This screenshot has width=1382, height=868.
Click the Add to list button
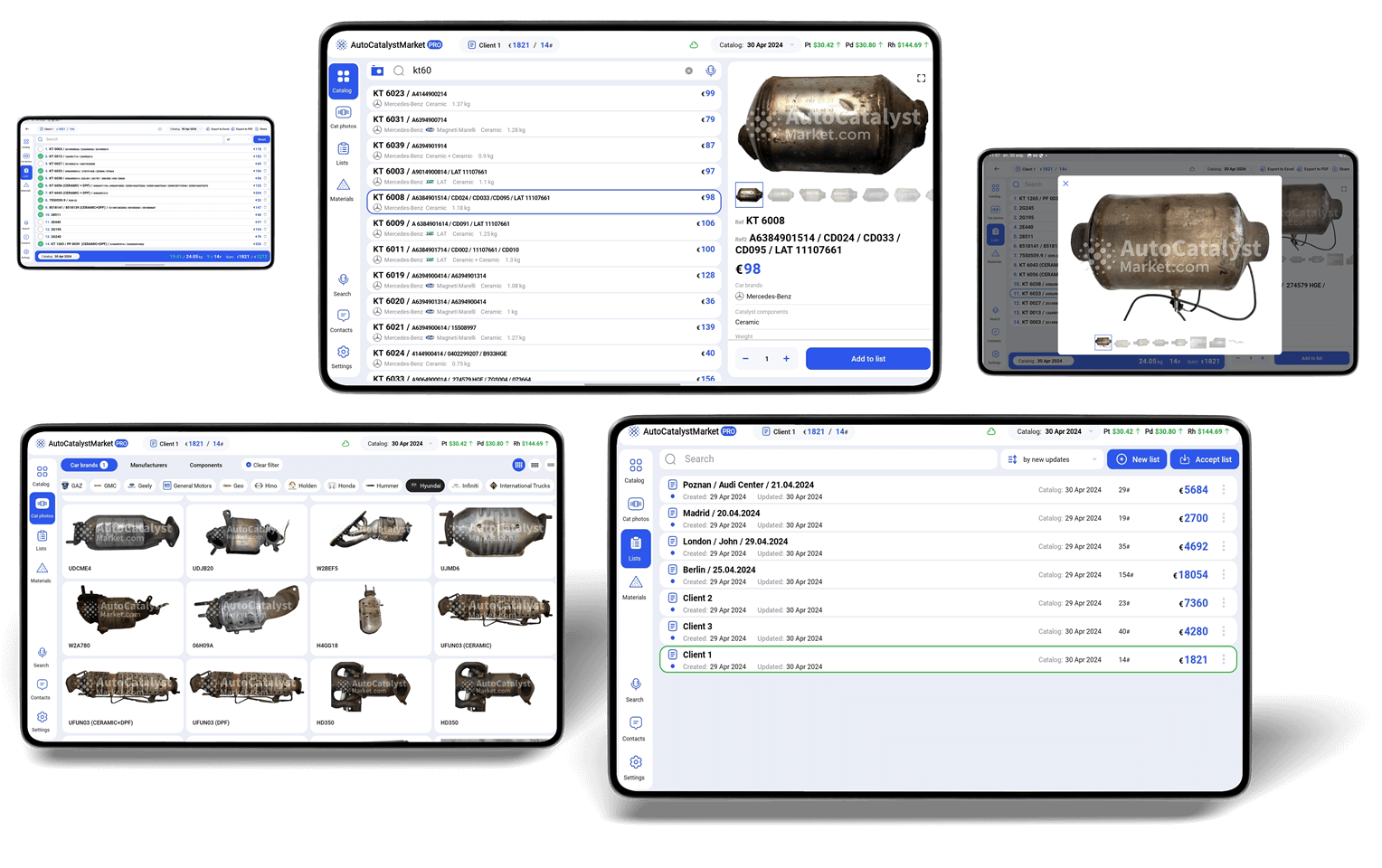(867, 359)
